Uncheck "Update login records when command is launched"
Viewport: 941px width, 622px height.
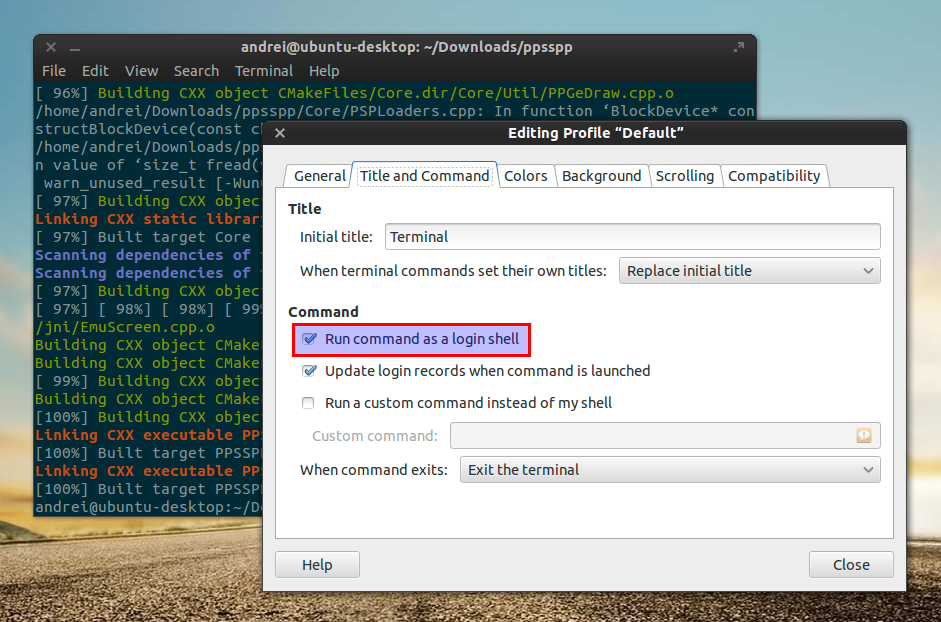click(x=309, y=370)
